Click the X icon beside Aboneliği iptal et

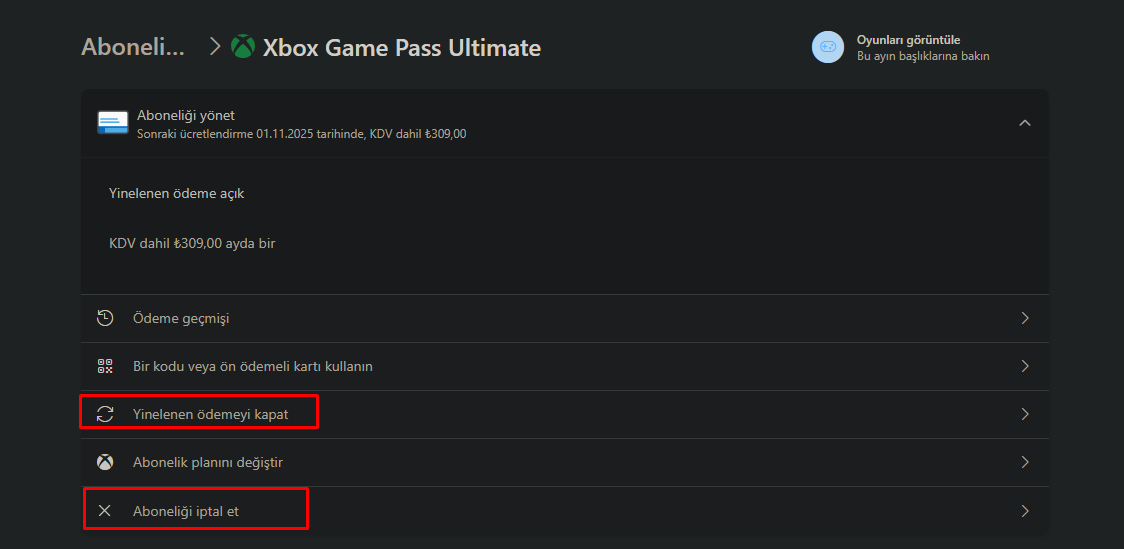point(105,511)
